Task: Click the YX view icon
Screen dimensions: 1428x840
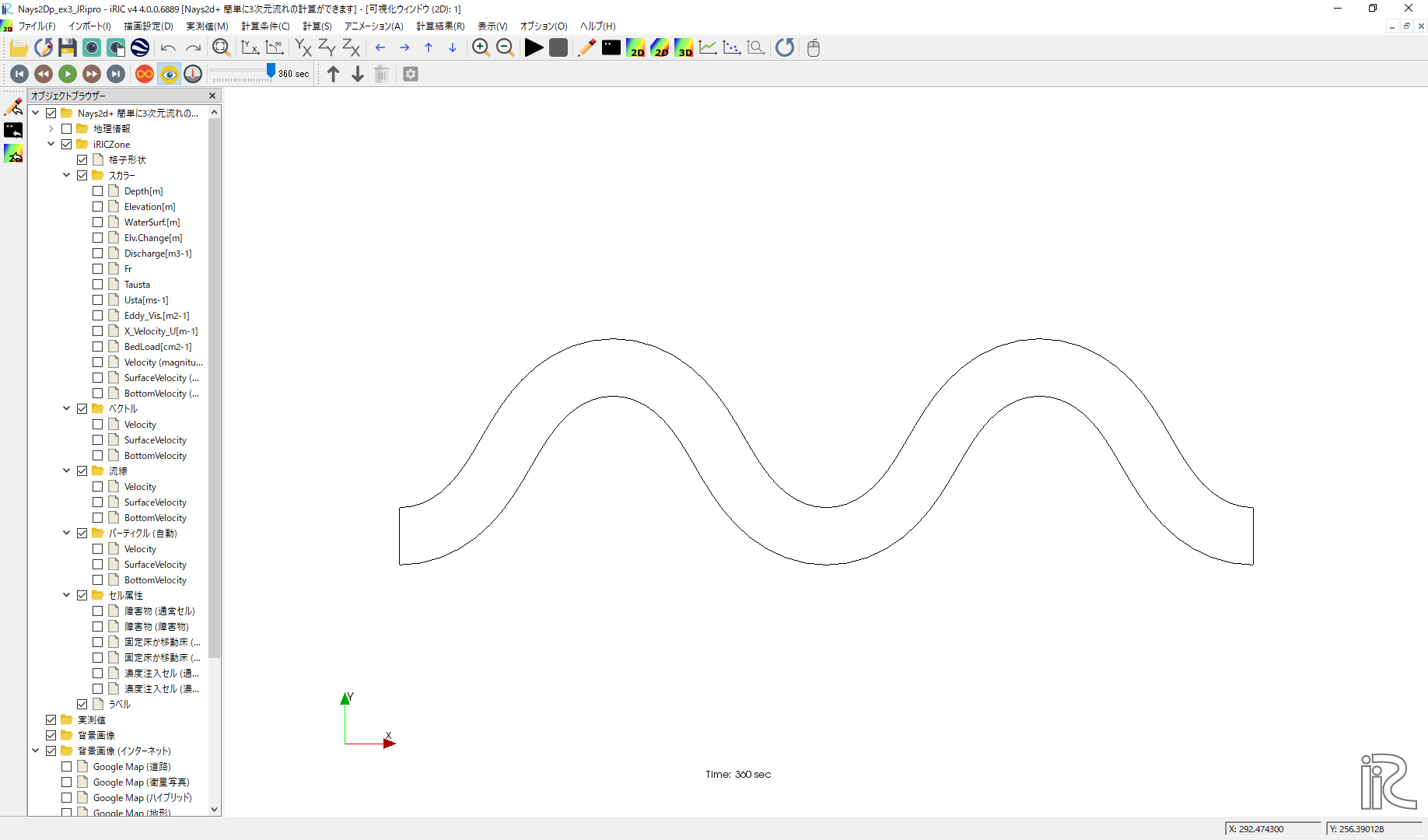Action: 303,47
